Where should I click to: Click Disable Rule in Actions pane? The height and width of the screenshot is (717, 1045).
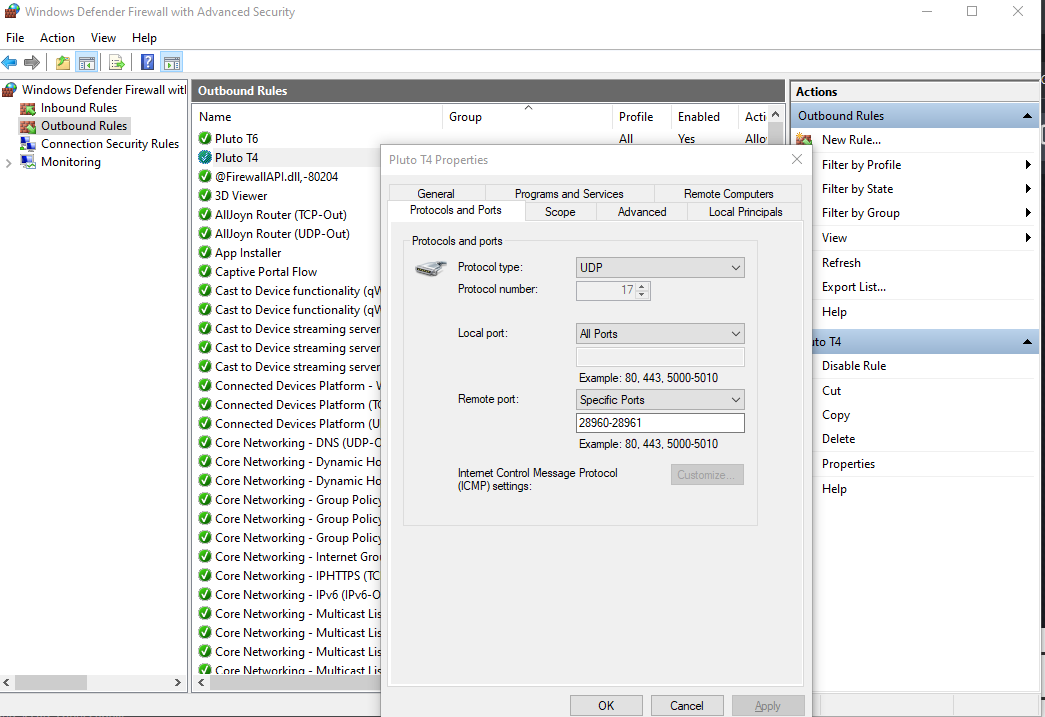[x=854, y=366]
